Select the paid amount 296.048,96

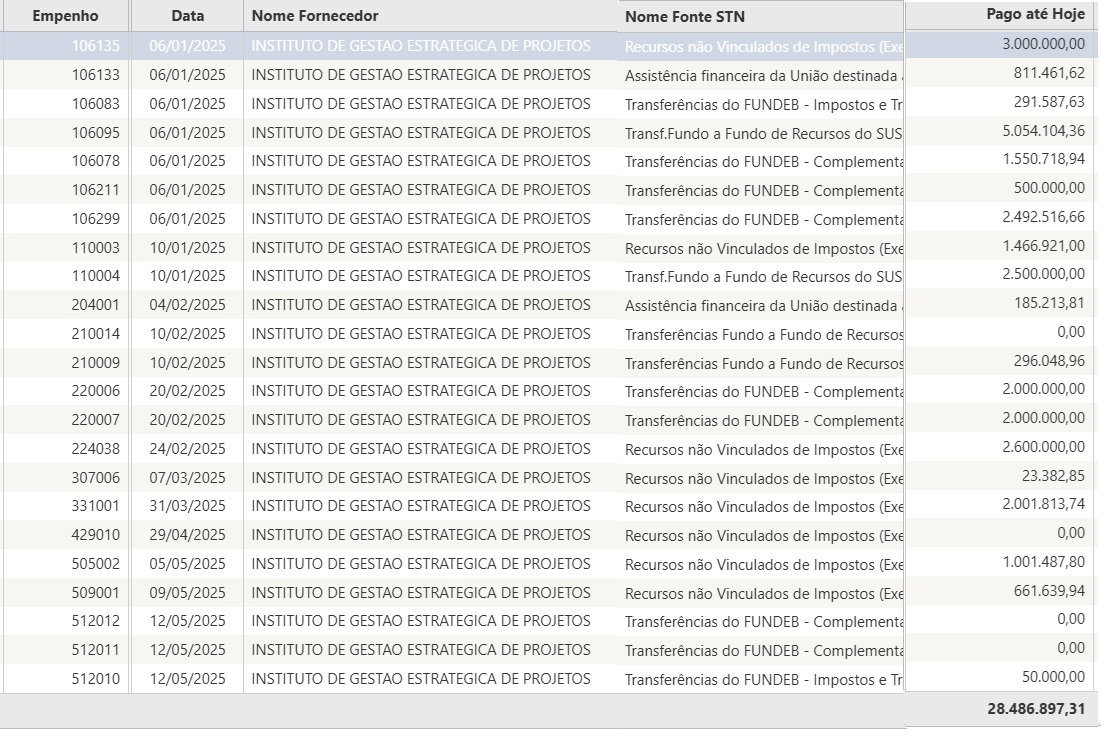1048,361
